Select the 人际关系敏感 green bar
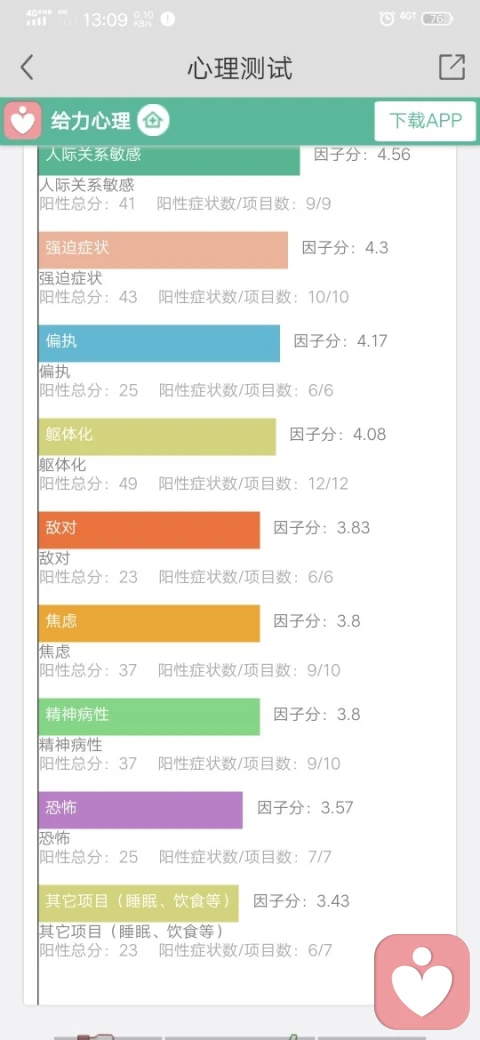Image resolution: width=480 pixels, height=1040 pixels. 169,159
